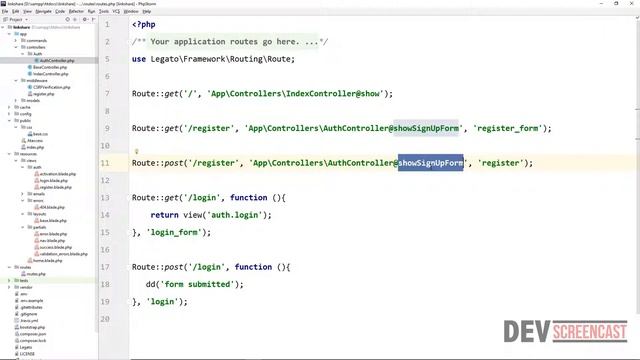Open the Help menu
Screen dimensions: 640x360
click(x=147, y=11)
